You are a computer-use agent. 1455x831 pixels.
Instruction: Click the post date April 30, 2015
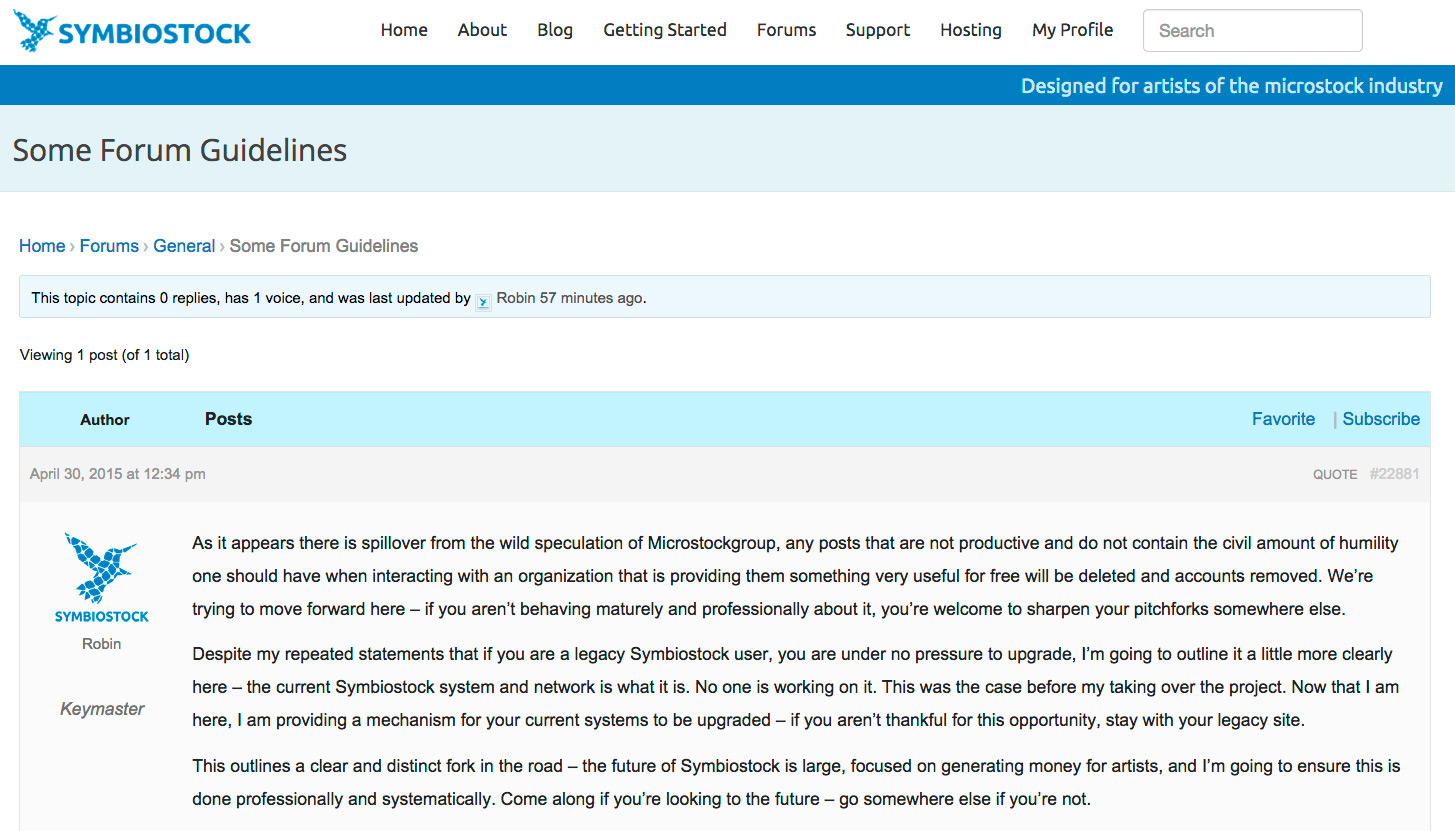coord(118,474)
